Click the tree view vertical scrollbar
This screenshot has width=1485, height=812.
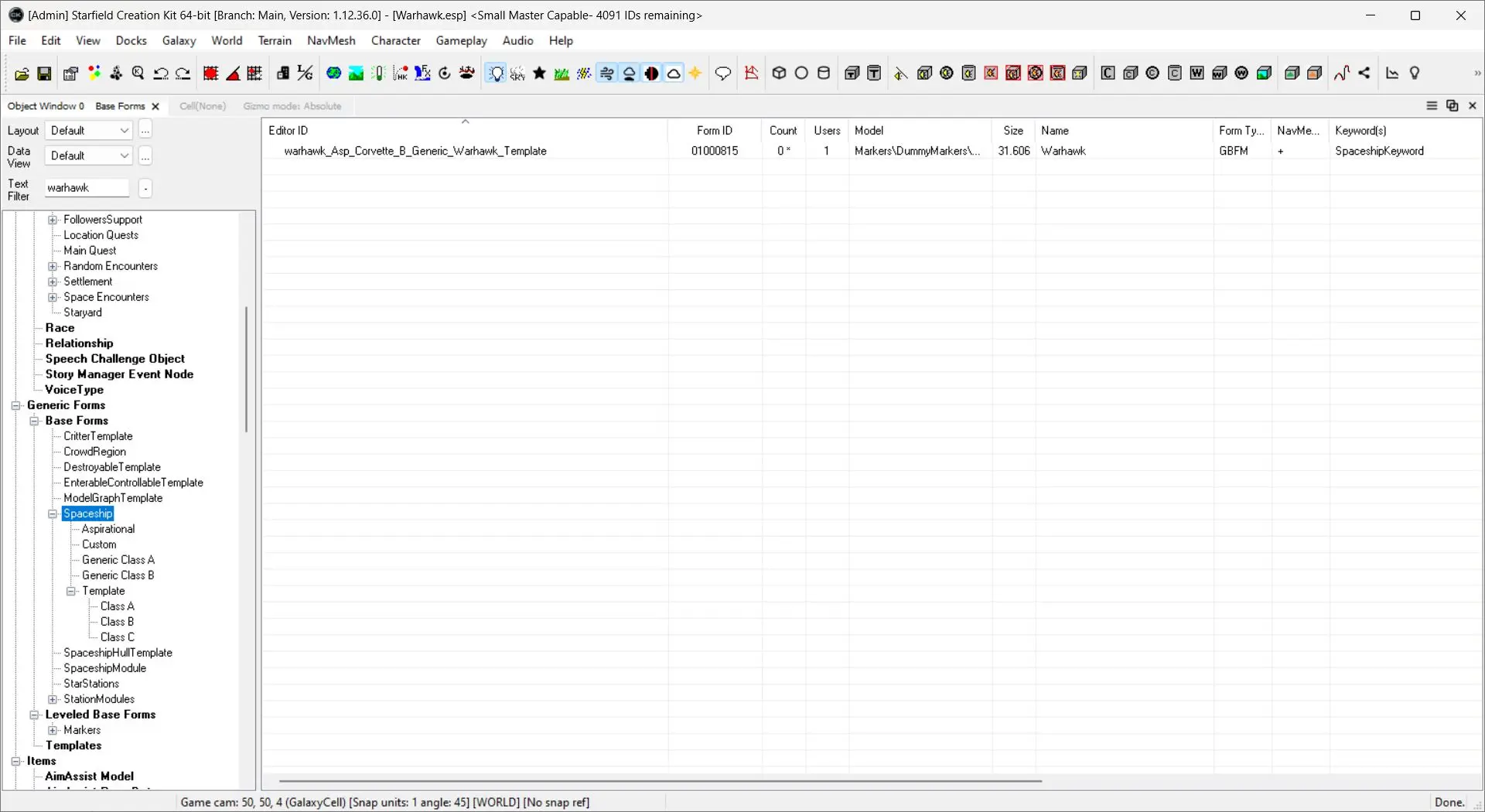(246, 369)
